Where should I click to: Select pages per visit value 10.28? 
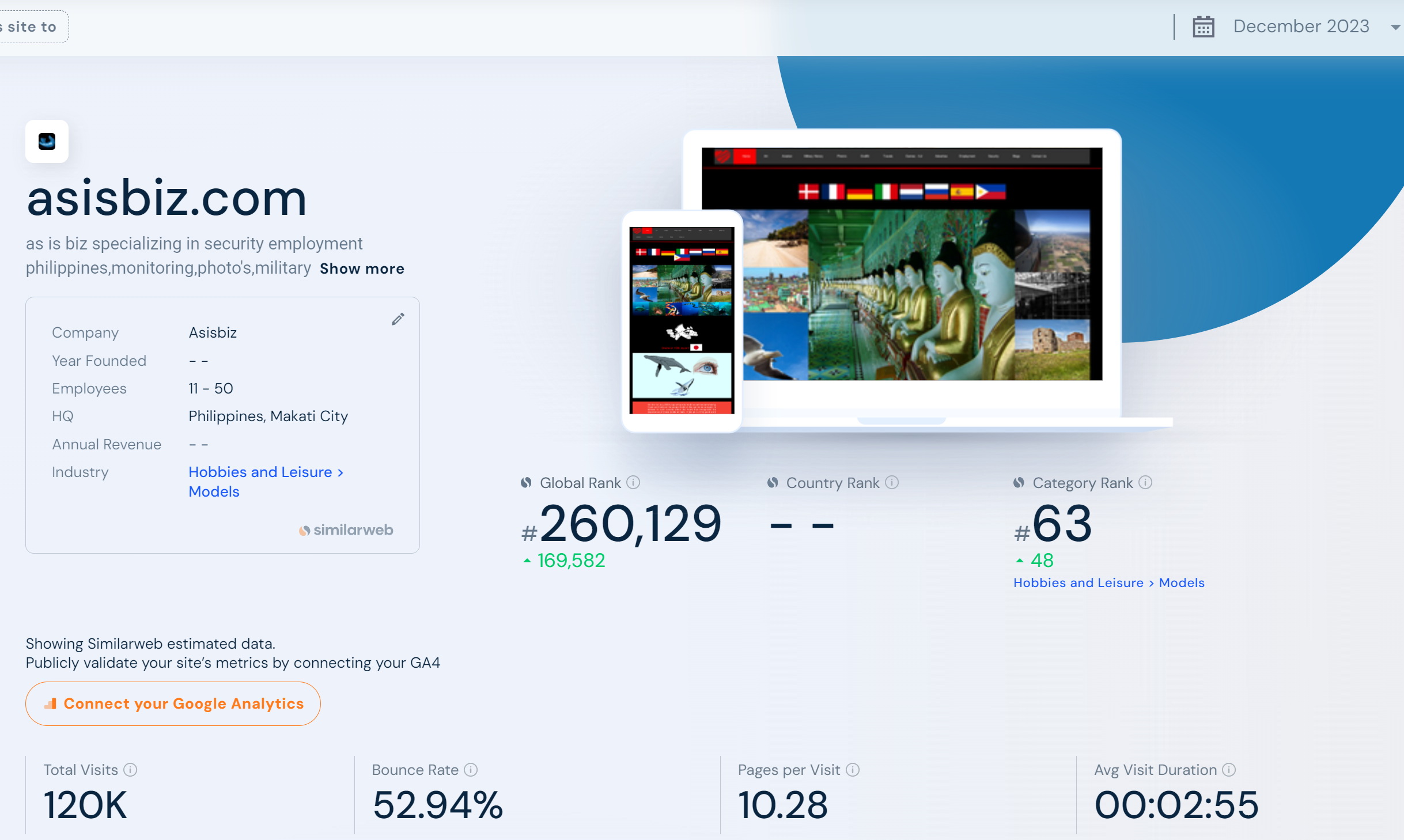coord(783,804)
